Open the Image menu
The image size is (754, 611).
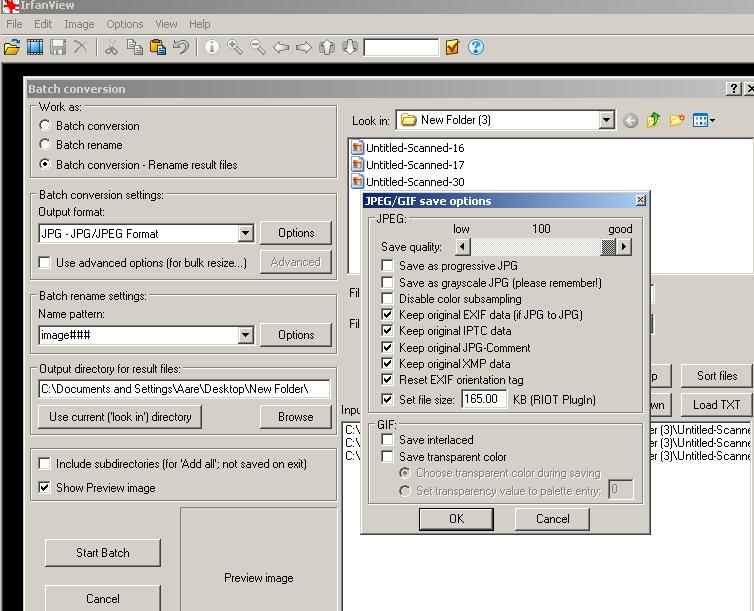[x=79, y=24]
